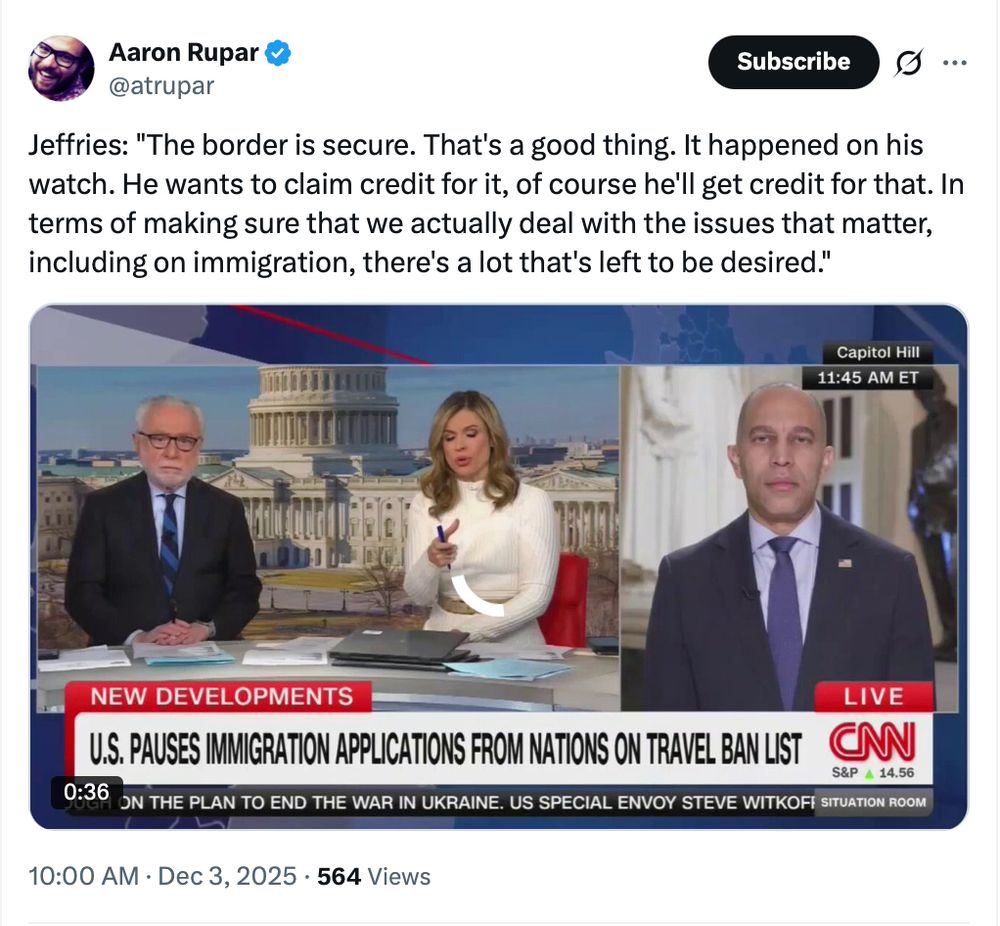Viewport: 1000px width, 926px height.
Task: Select the tweet text quoting Jeffries
Action: click(x=496, y=203)
